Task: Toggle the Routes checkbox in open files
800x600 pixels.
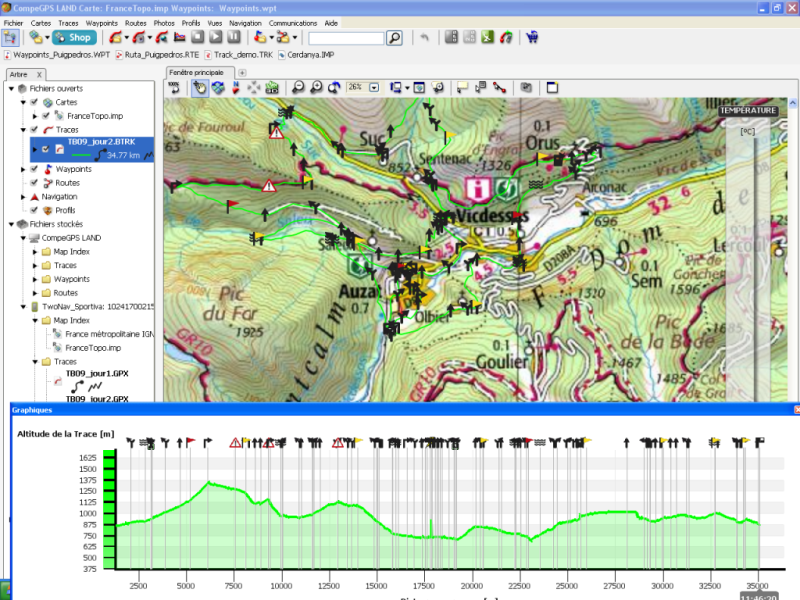Action: pos(34,183)
